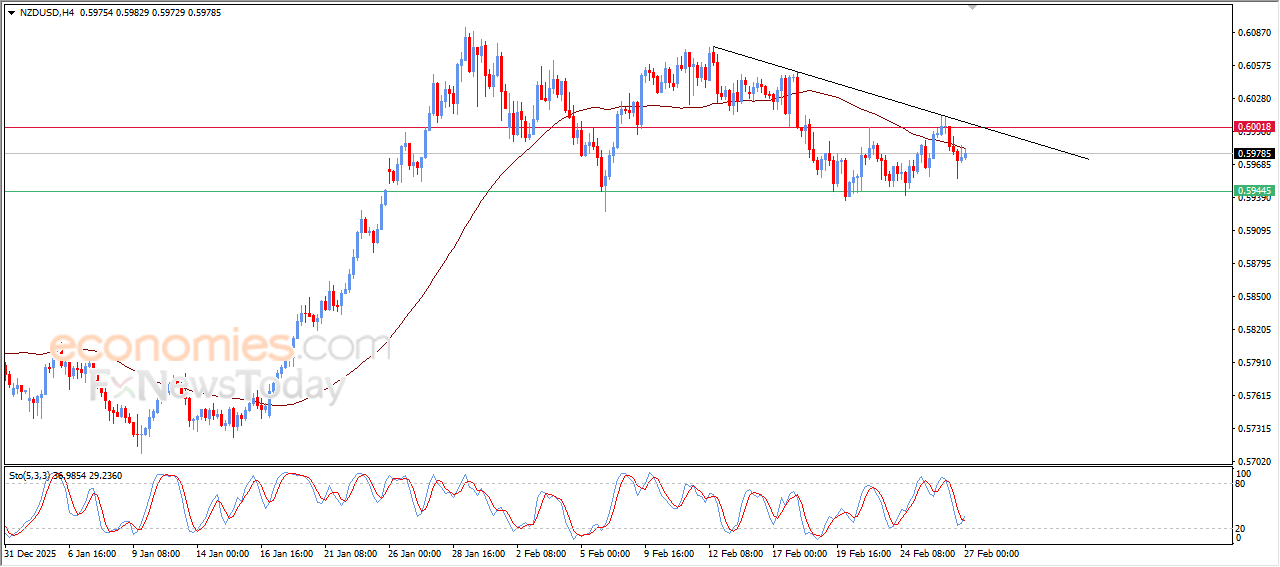
Task: Click the 31 Dec 2025 date label
Action: tap(32, 552)
